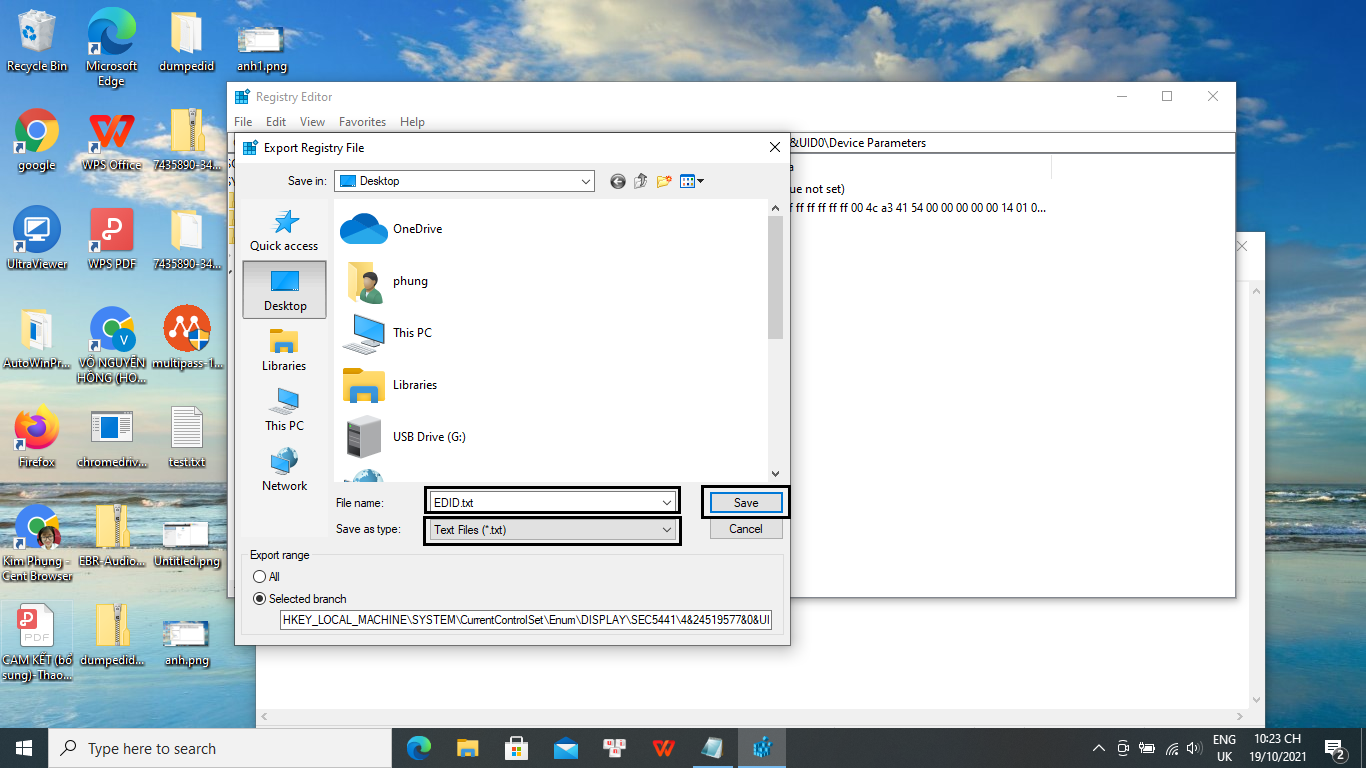This screenshot has height=768, width=1366.
Task: Expand the Save in location dropdown
Action: (585, 181)
